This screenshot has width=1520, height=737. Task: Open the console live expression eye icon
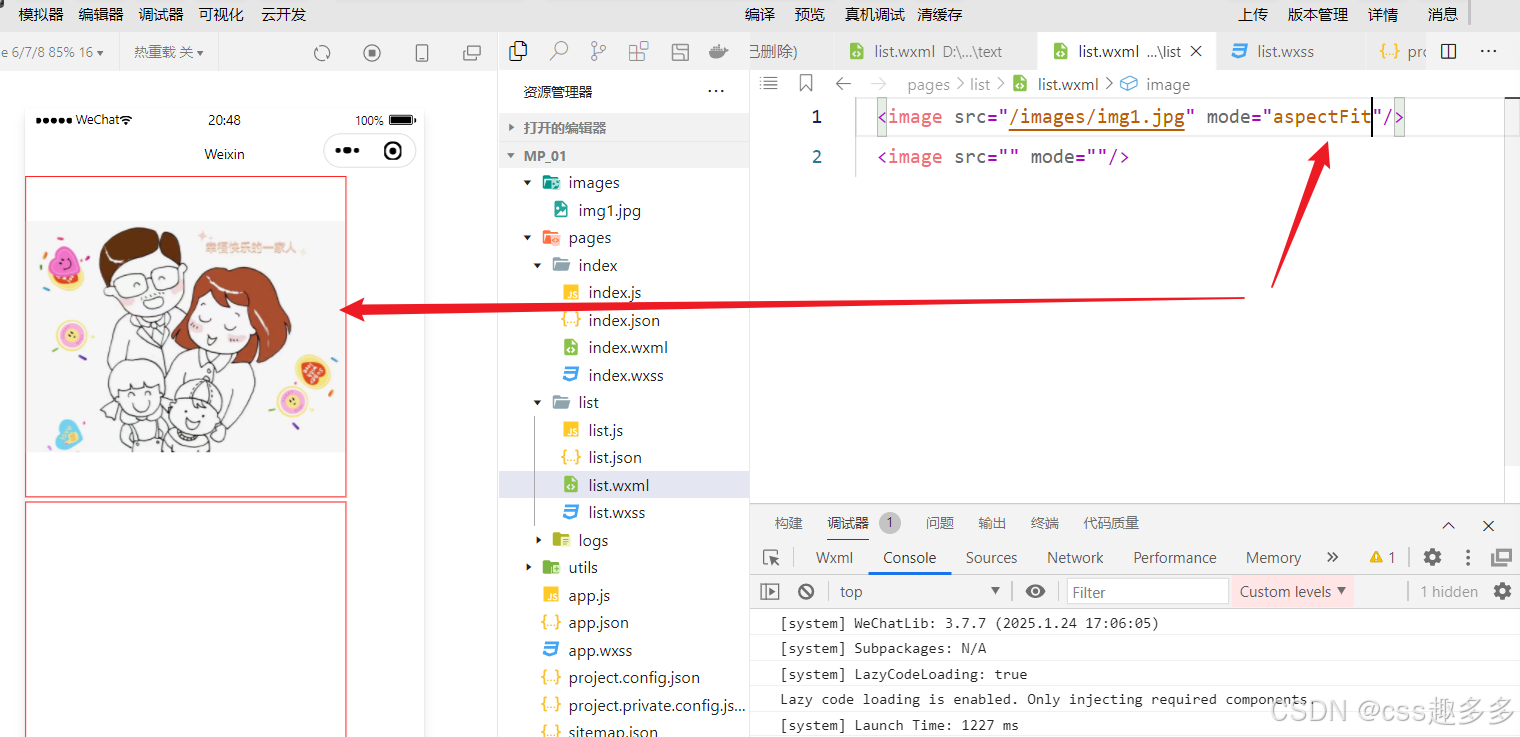pyautogui.click(x=1035, y=591)
